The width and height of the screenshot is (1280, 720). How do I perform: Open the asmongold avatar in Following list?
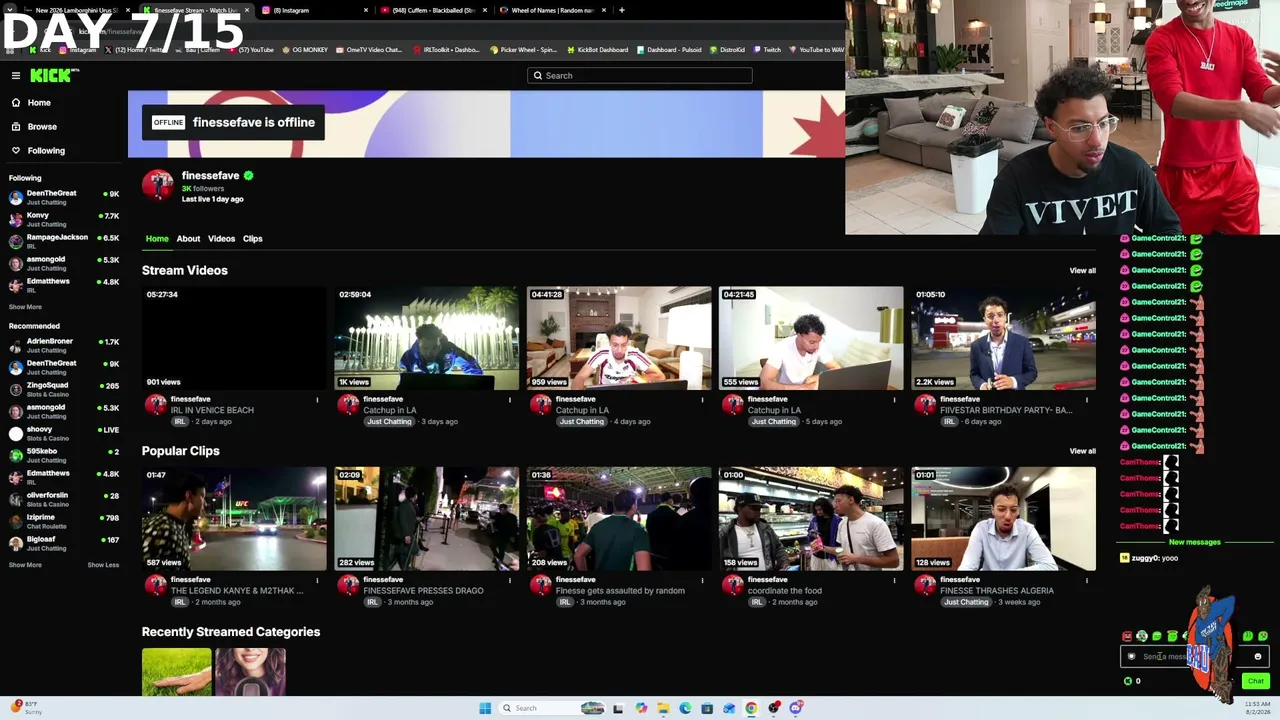pos(16,264)
